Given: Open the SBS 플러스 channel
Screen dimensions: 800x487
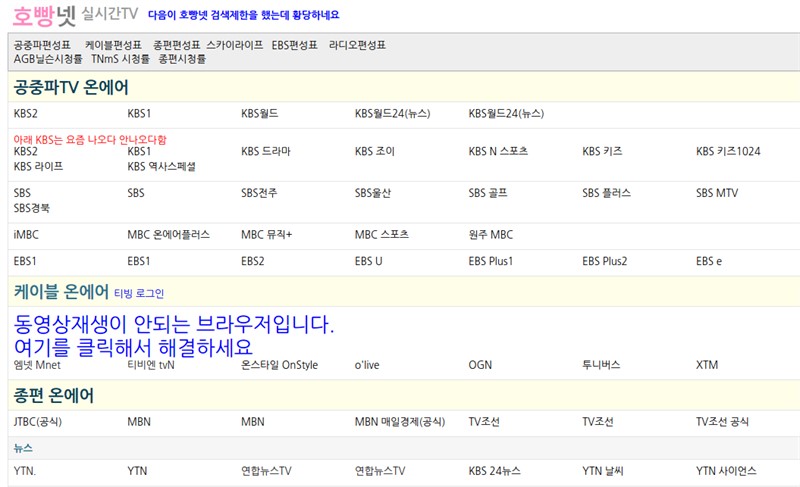Looking at the screenshot, I should click(x=606, y=193).
